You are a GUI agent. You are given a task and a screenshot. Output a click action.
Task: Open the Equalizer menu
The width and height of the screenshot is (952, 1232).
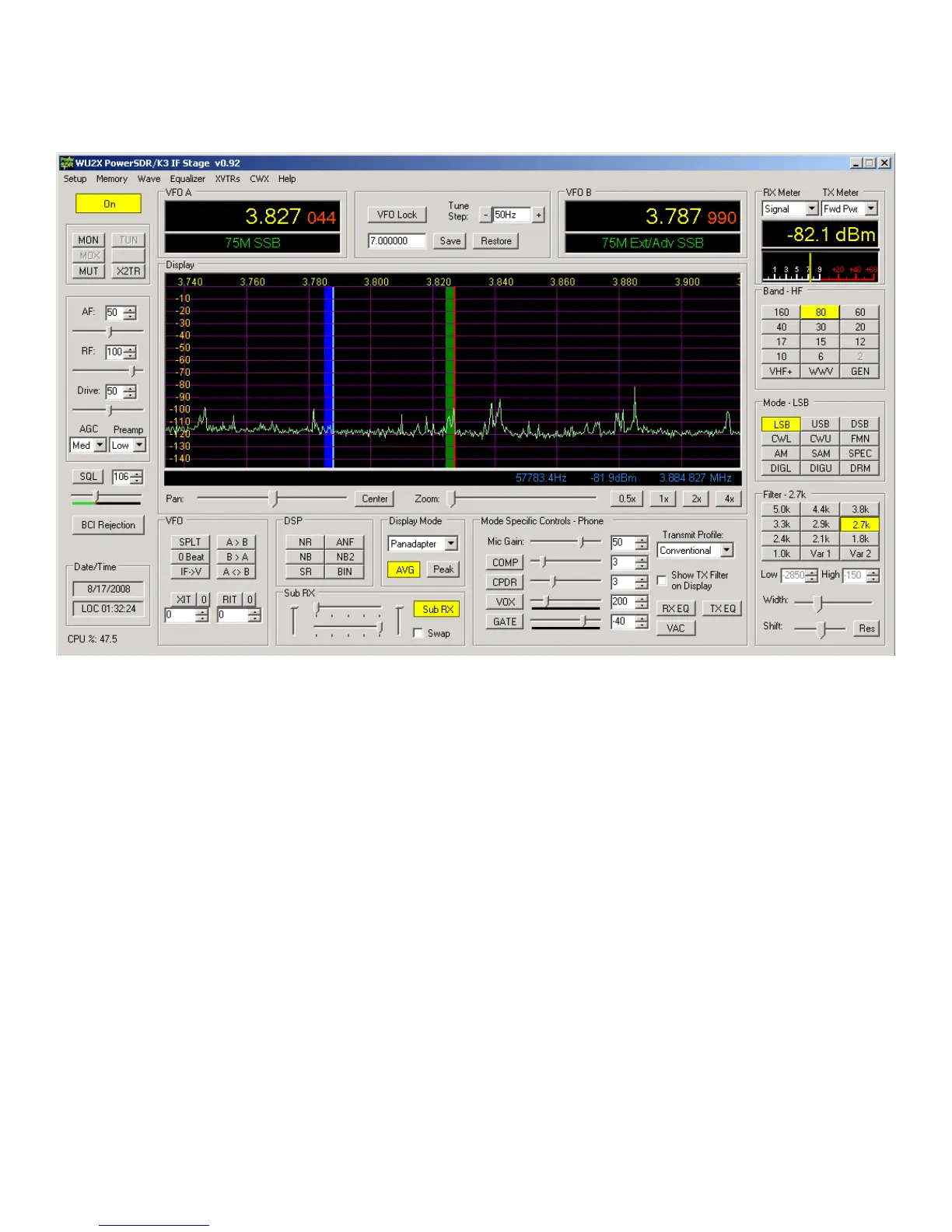(187, 179)
